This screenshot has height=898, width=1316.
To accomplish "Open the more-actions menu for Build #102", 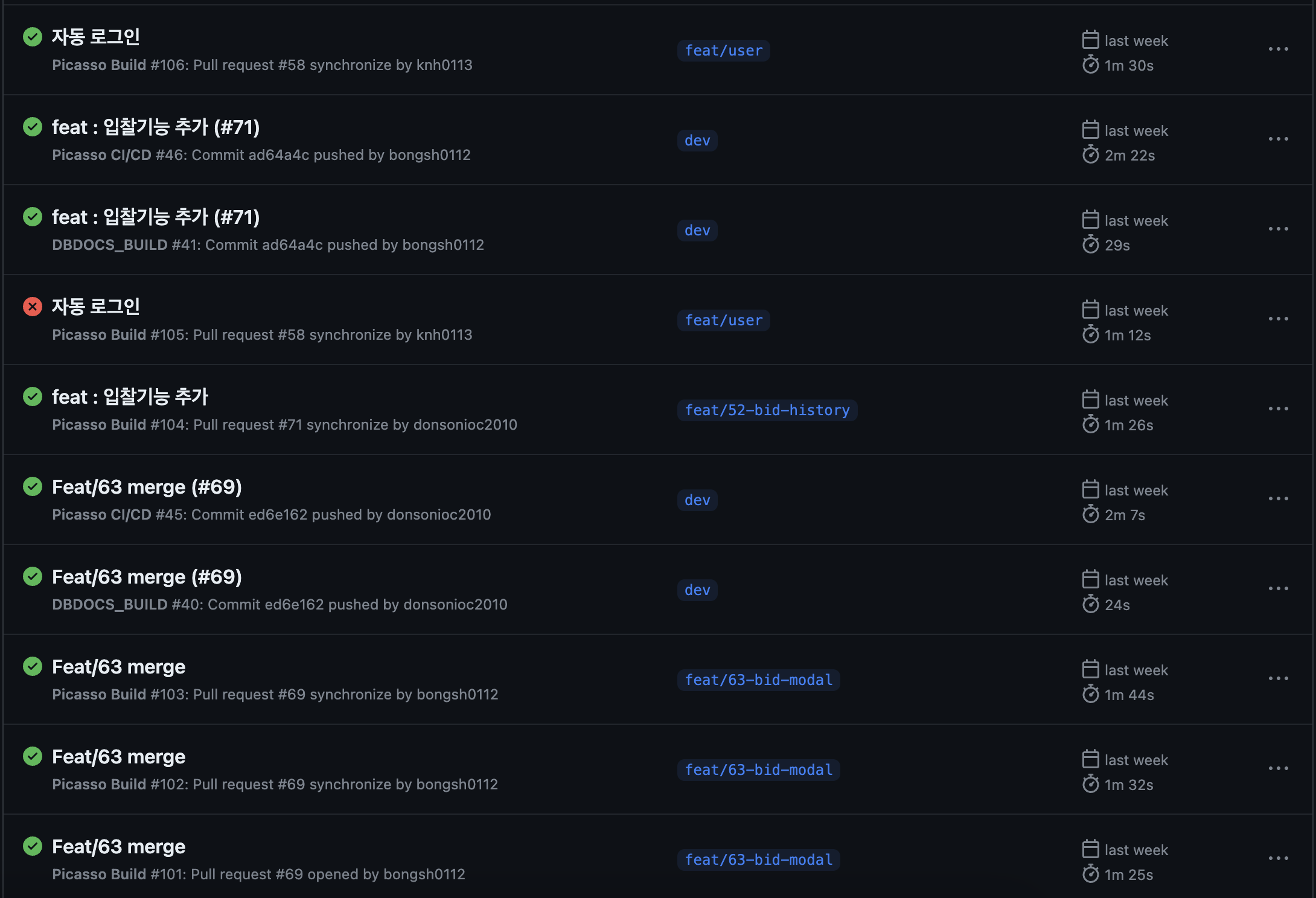I will pos(1278,769).
